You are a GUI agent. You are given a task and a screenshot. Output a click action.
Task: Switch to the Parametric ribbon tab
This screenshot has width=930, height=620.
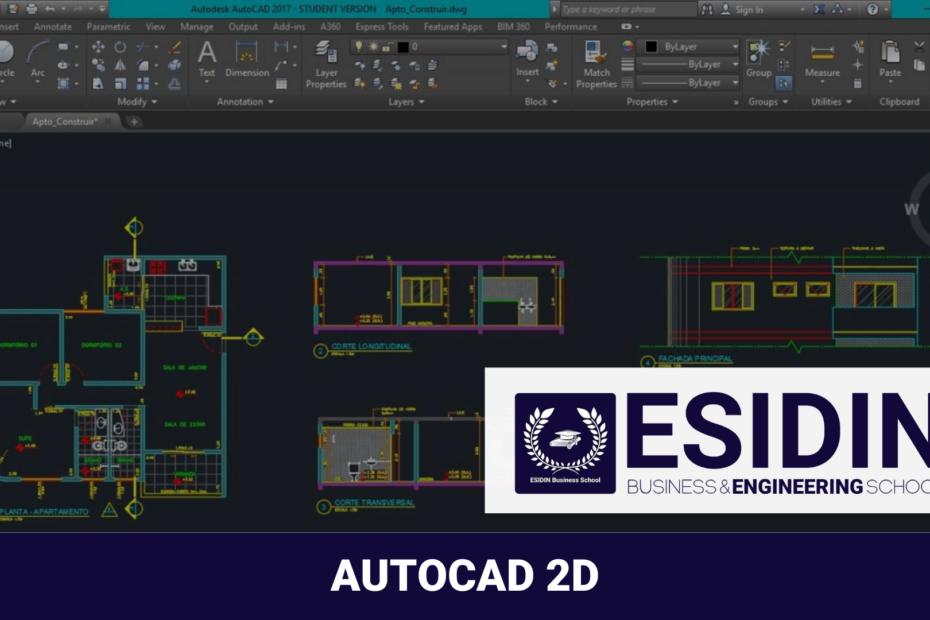click(x=110, y=27)
